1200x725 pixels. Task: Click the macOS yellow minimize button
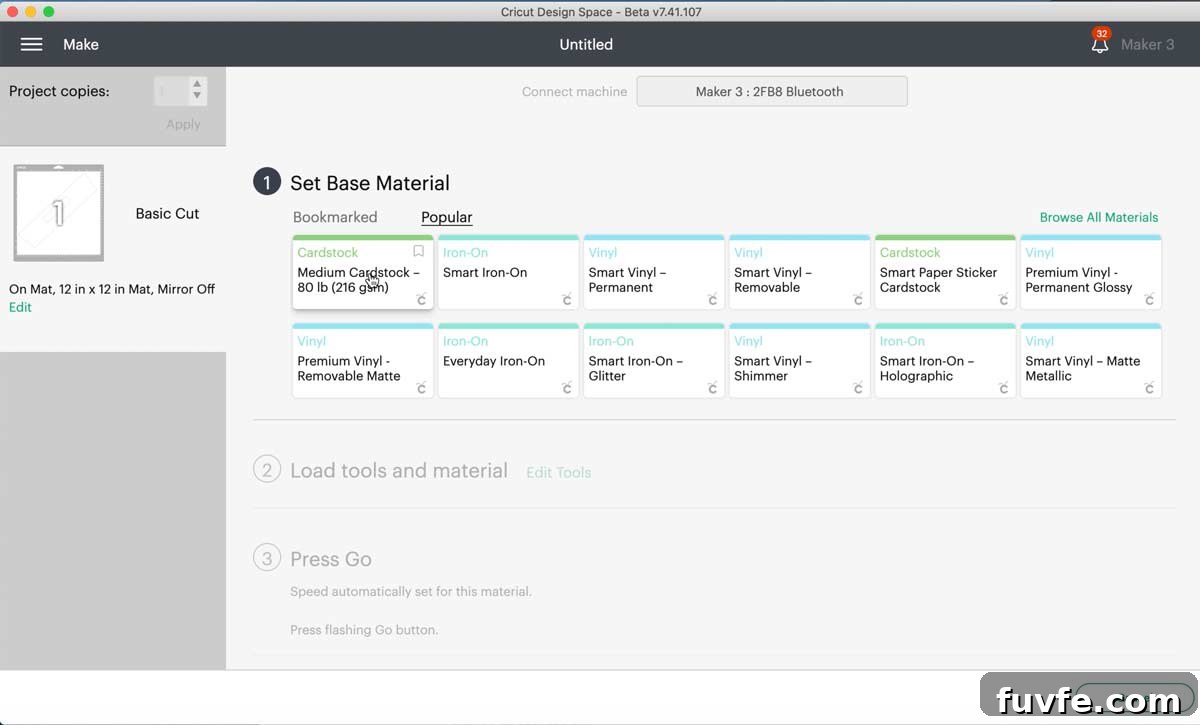point(30,11)
